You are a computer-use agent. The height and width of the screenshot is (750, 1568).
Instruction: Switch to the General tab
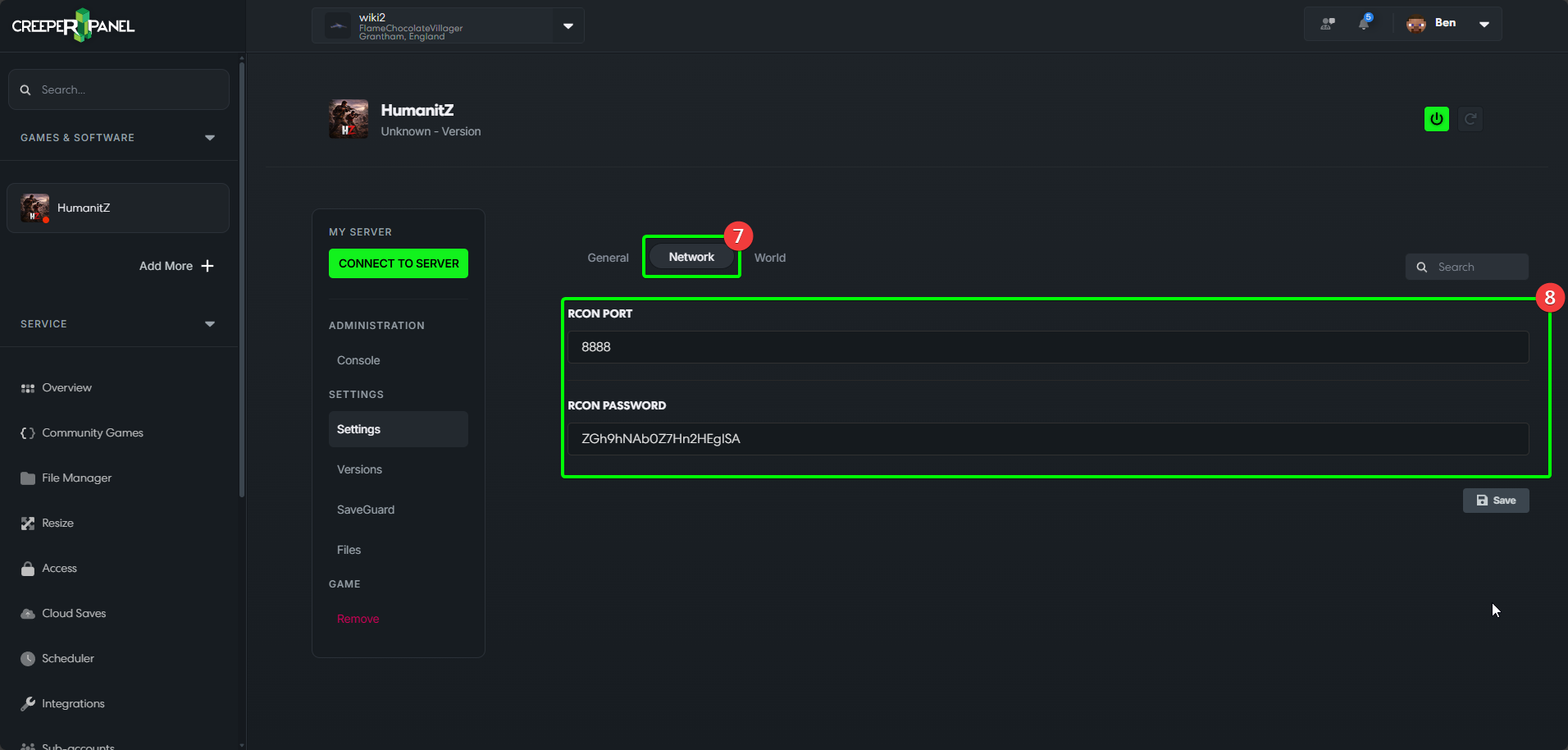tap(608, 258)
